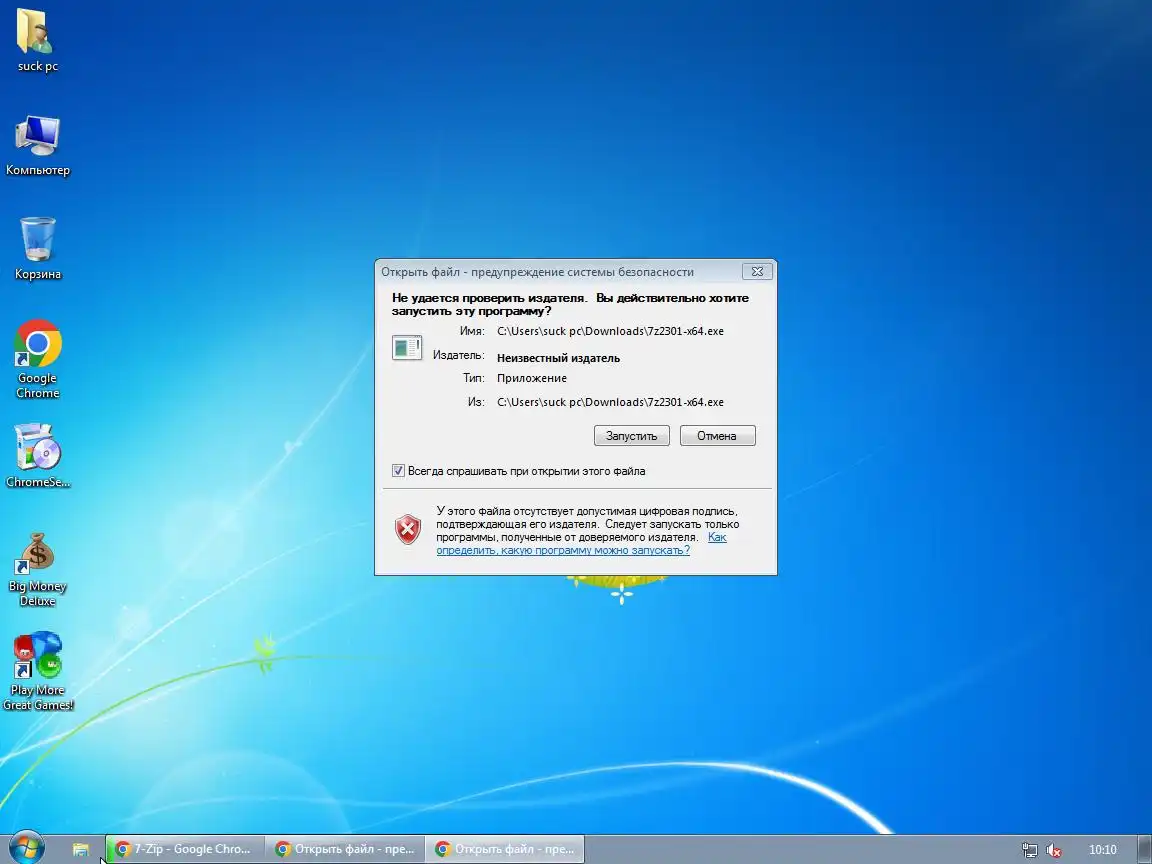
Task: Close the security warning dialog
Action: [757, 271]
